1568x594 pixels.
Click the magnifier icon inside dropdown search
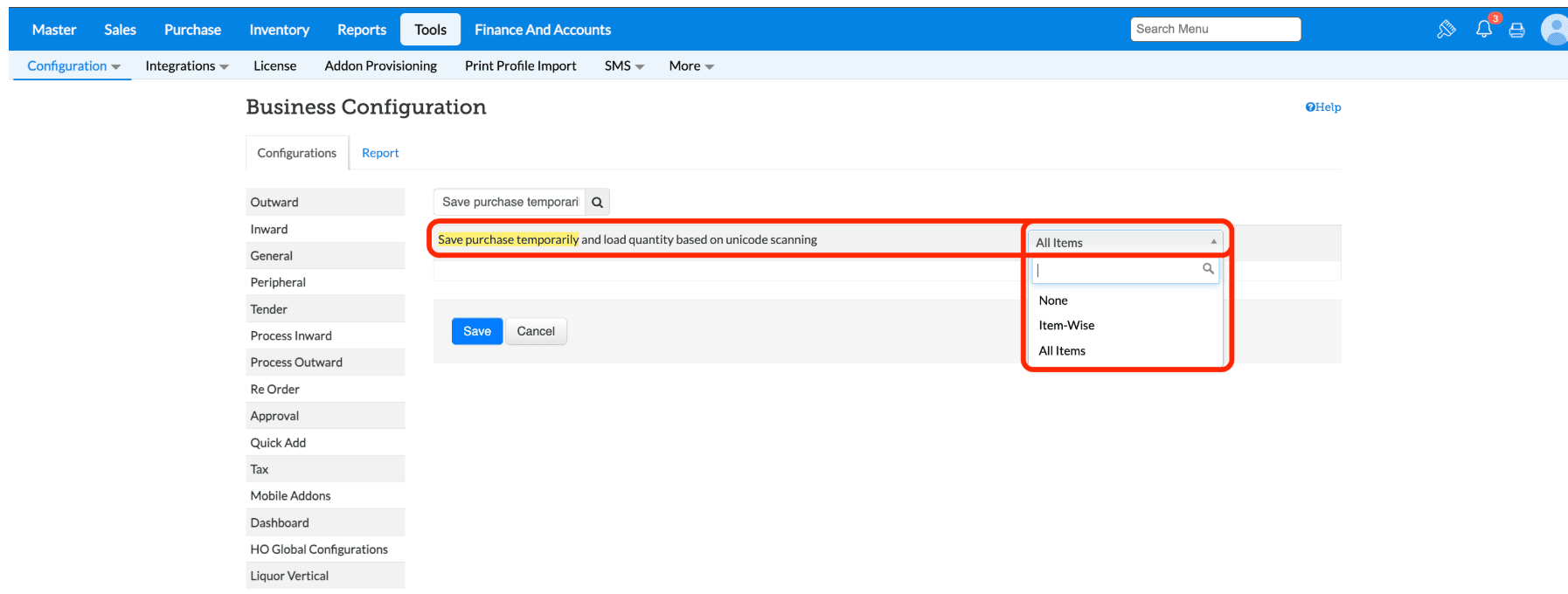[1208, 269]
